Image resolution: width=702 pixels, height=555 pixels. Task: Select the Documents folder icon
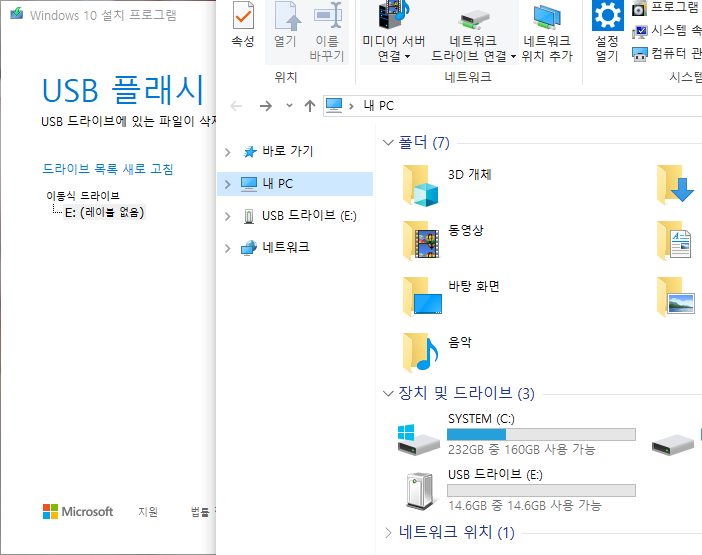[x=674, y=241]
